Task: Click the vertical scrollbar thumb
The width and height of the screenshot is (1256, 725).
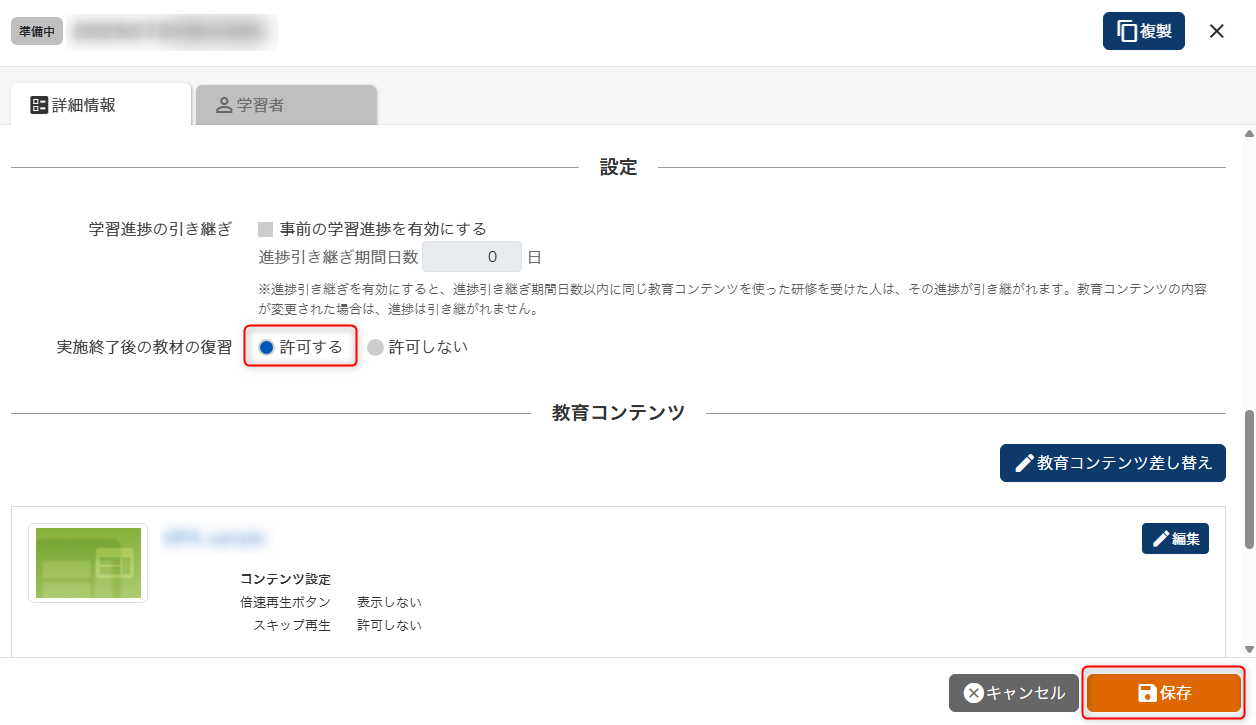Action: tap(1248, 478)
